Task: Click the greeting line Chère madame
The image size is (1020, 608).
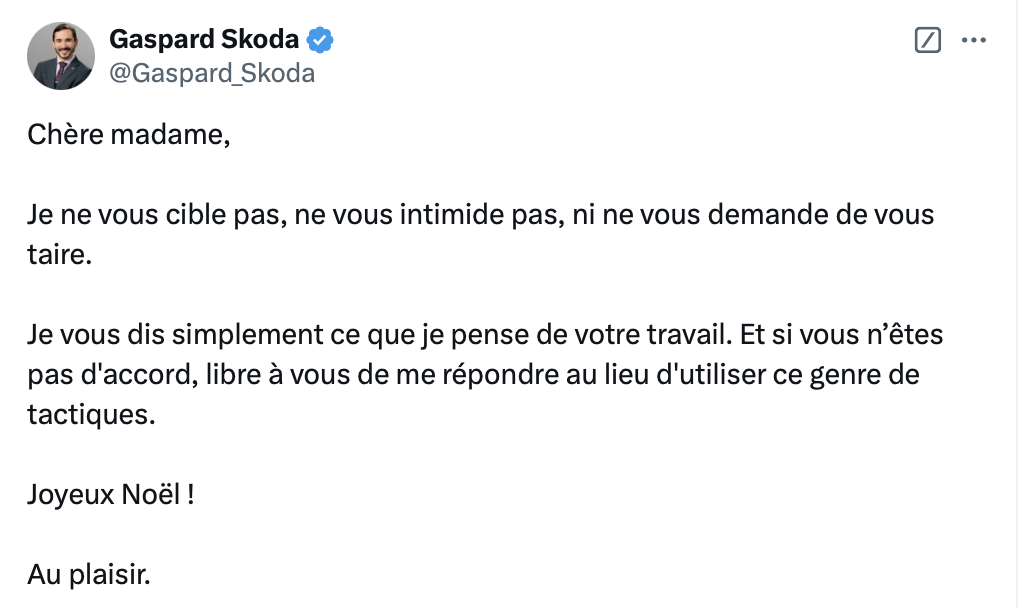Action: (x=129, y=135)
